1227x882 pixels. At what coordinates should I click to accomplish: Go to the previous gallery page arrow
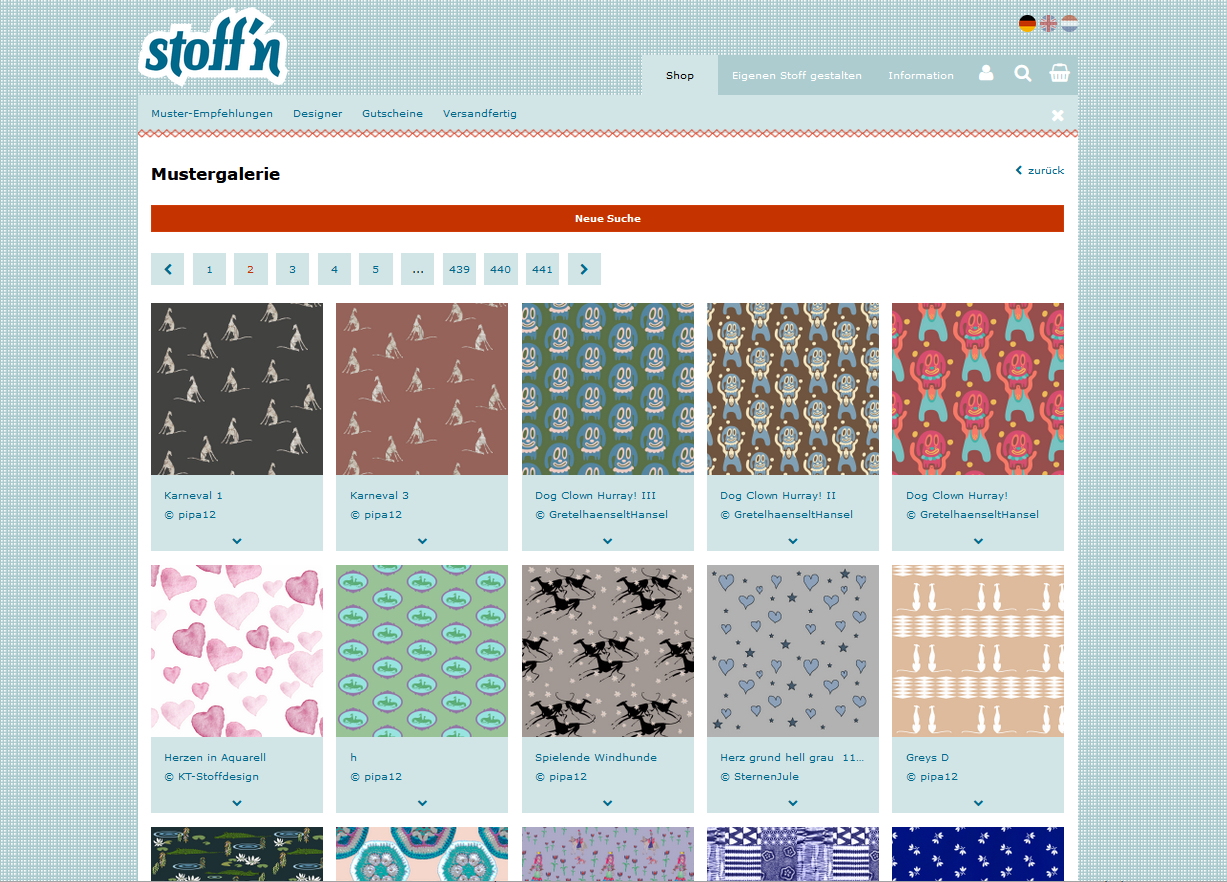tap(167, 269)
